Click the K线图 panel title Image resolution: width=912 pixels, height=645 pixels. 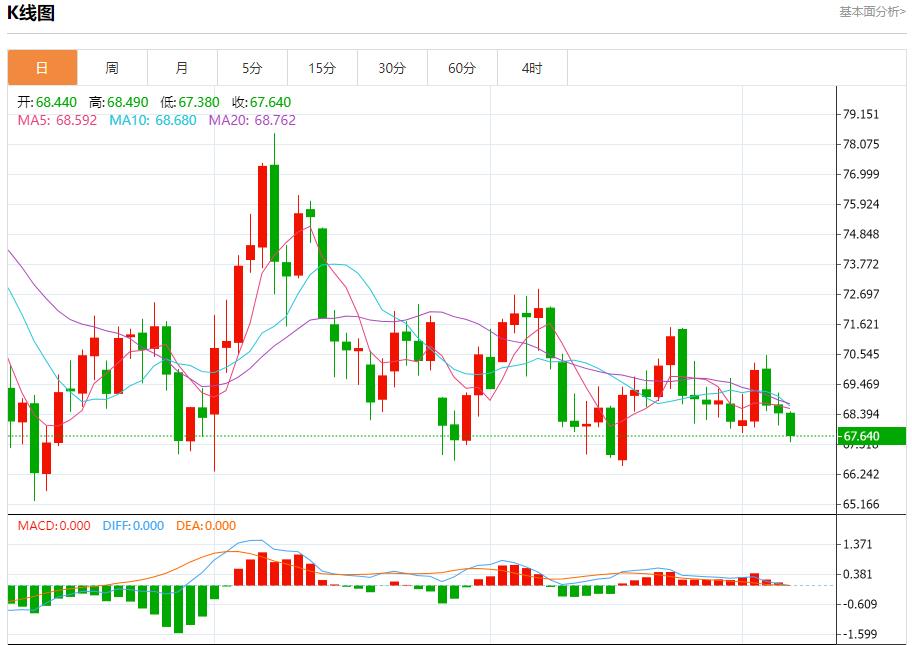32,13
